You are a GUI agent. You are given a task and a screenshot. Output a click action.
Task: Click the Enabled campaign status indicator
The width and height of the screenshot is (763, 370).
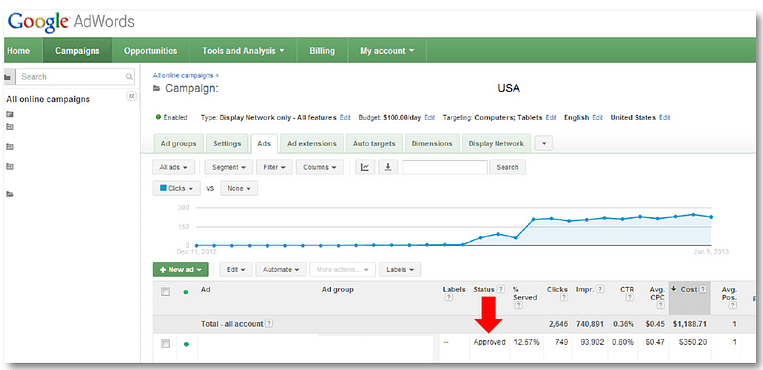click(x=172, y=117)
